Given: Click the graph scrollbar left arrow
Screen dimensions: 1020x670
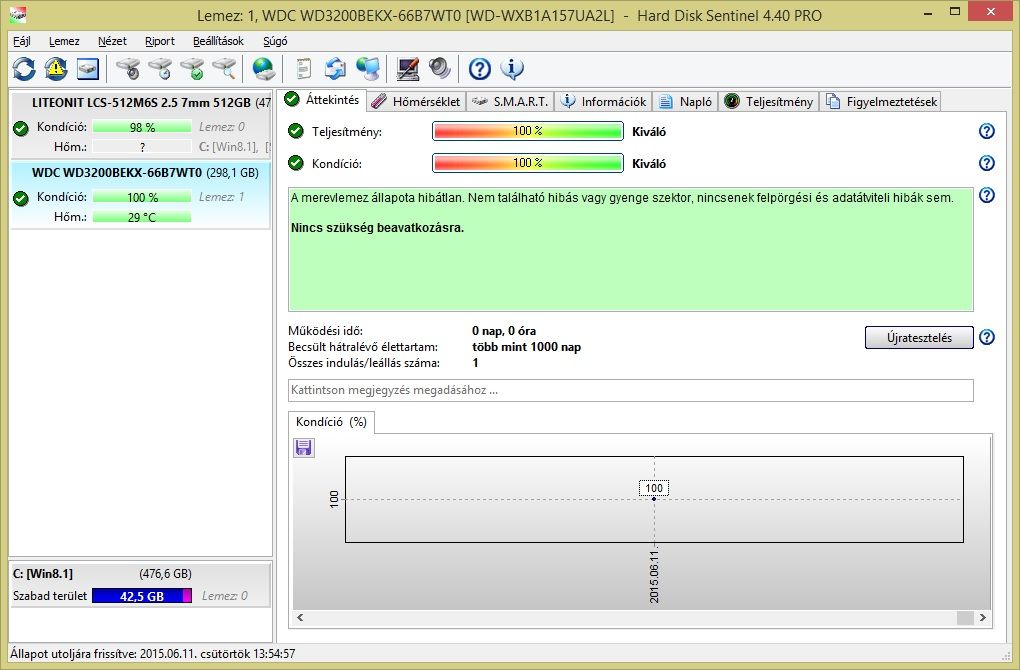Looking at the screenshot, I should (x=300, y=617).
